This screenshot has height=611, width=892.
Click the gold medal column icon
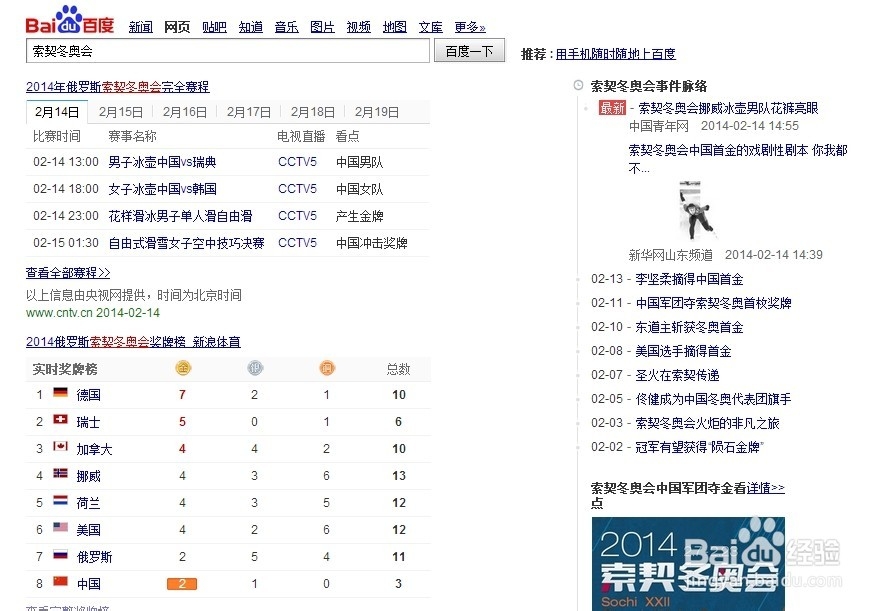pos(183,369)
